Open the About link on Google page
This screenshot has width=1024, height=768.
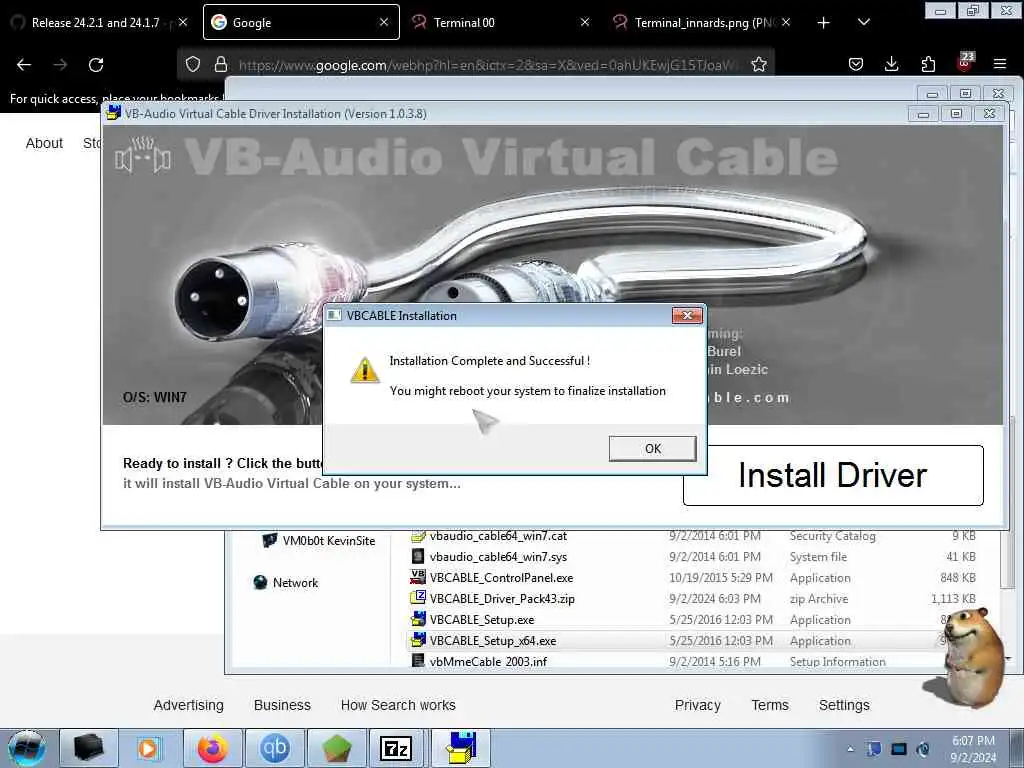coord(44,143)
